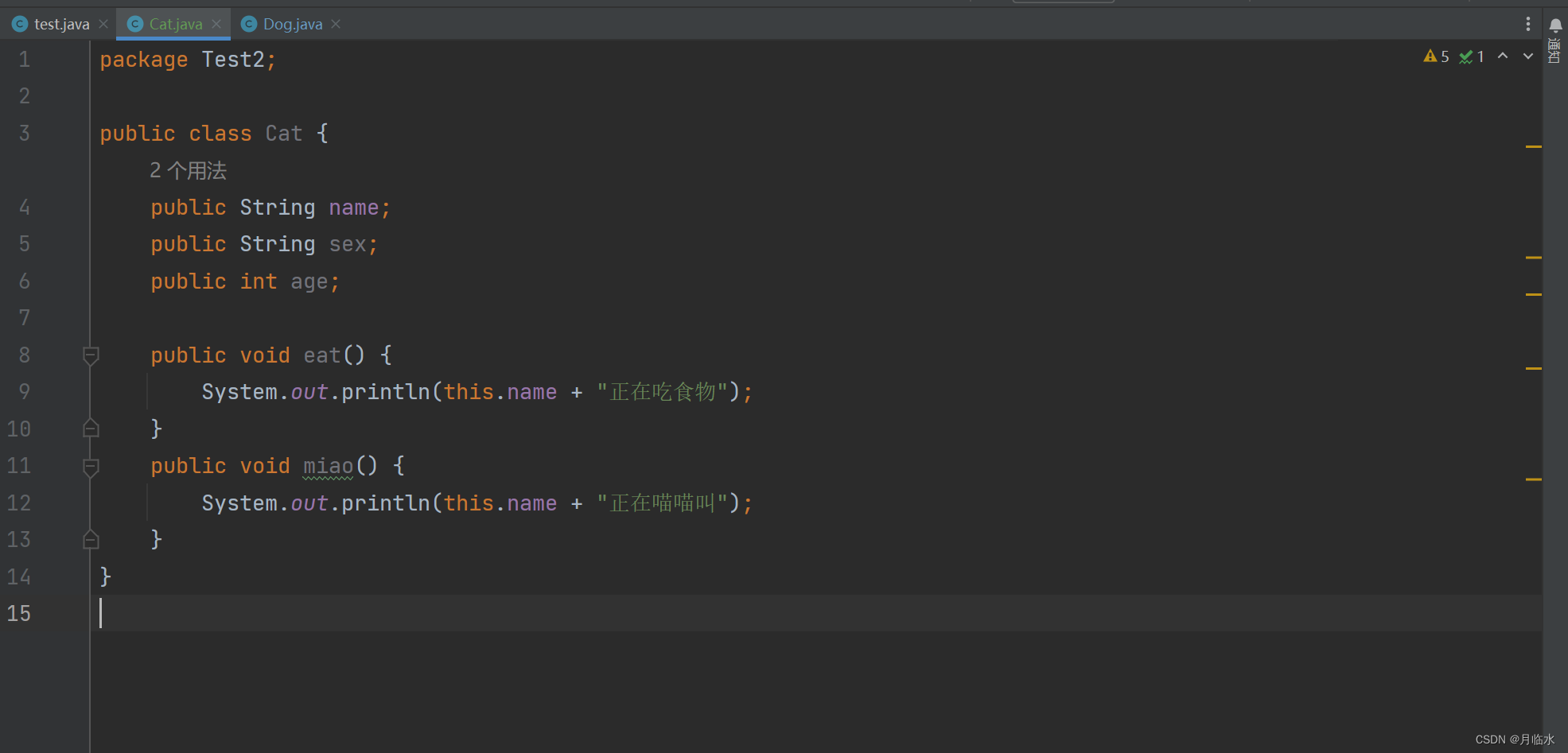The image size is (1568, 753).
Task: Click the underlined 'miao' method name
Action: (329, 466)
